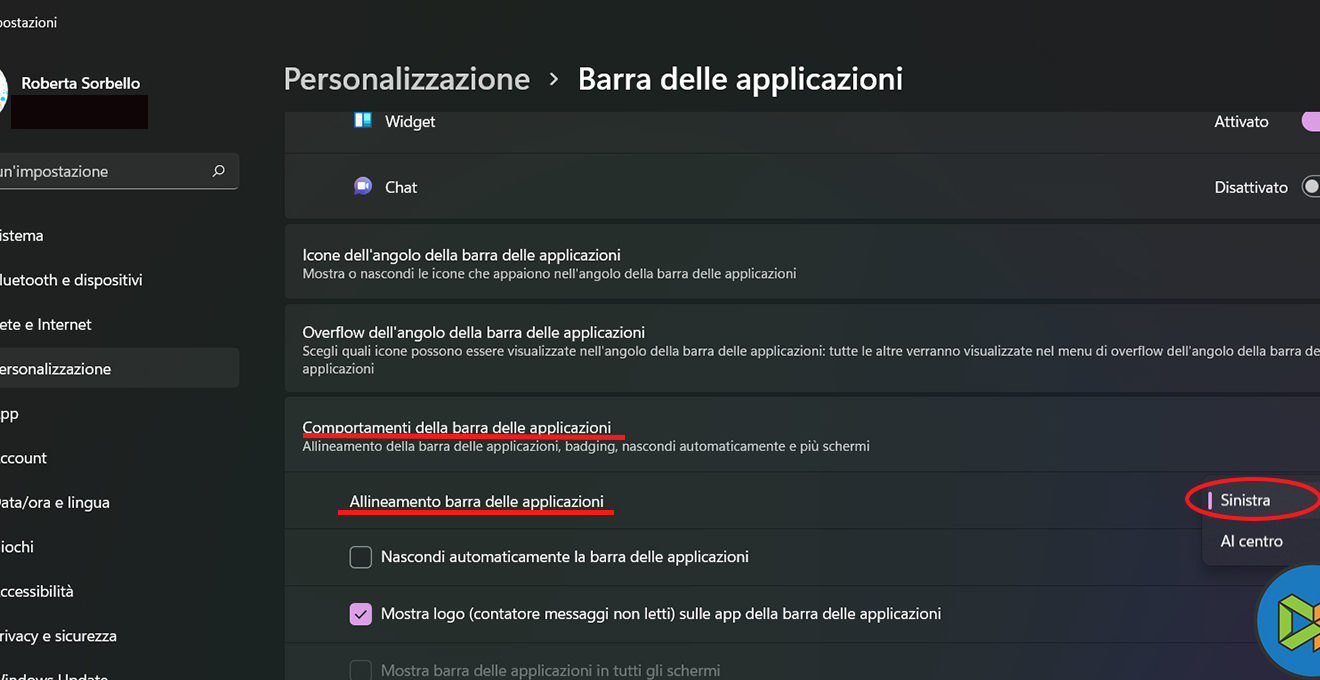Turn off the Widget toggle
Screen dimensions: 1320x680
click(1309, 121)
